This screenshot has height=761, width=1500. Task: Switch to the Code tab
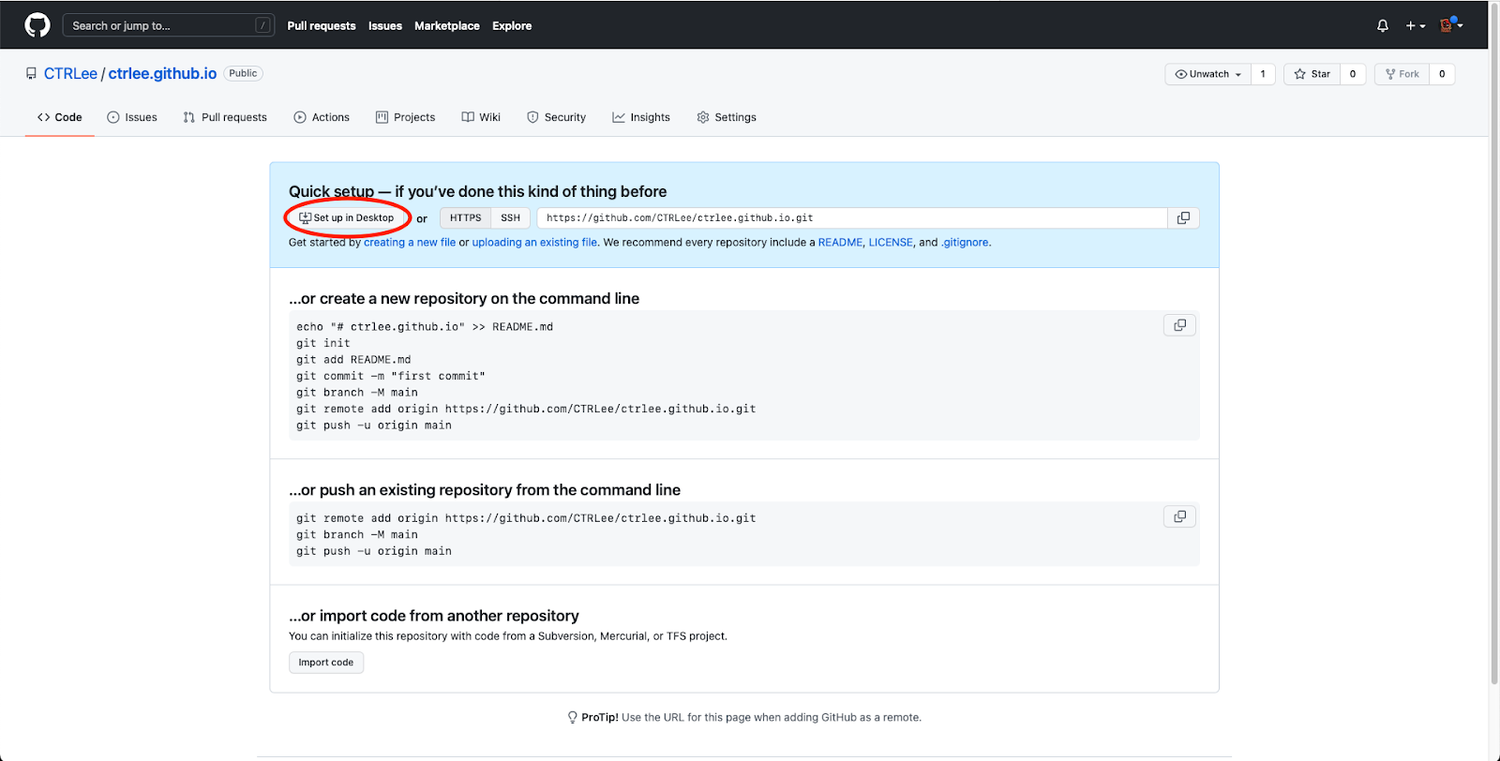(60, 117)
